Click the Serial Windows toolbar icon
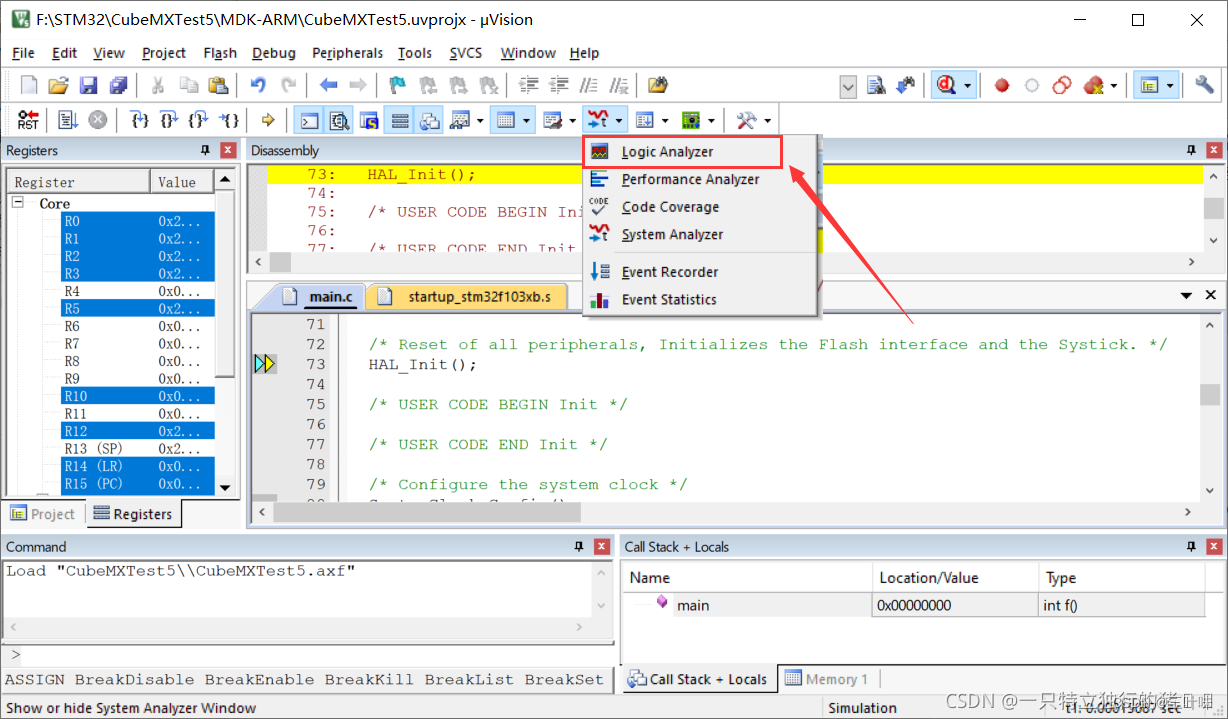The image size is (1228, 719). (553, 120)
